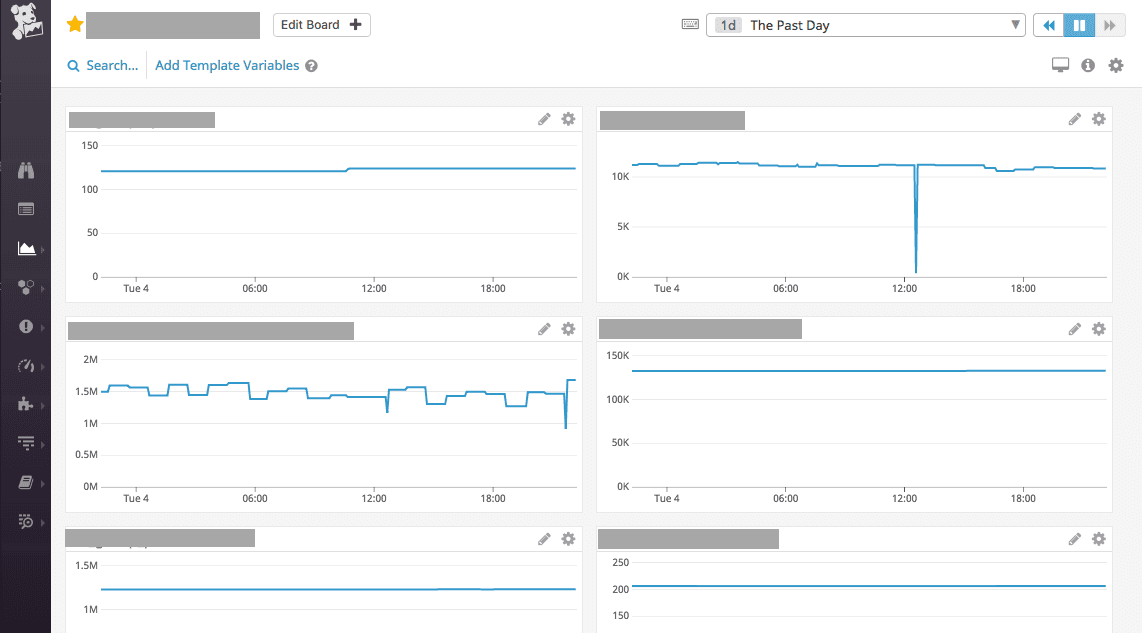
Task: Open the board settings gear menu
Action: (1116, 65)
